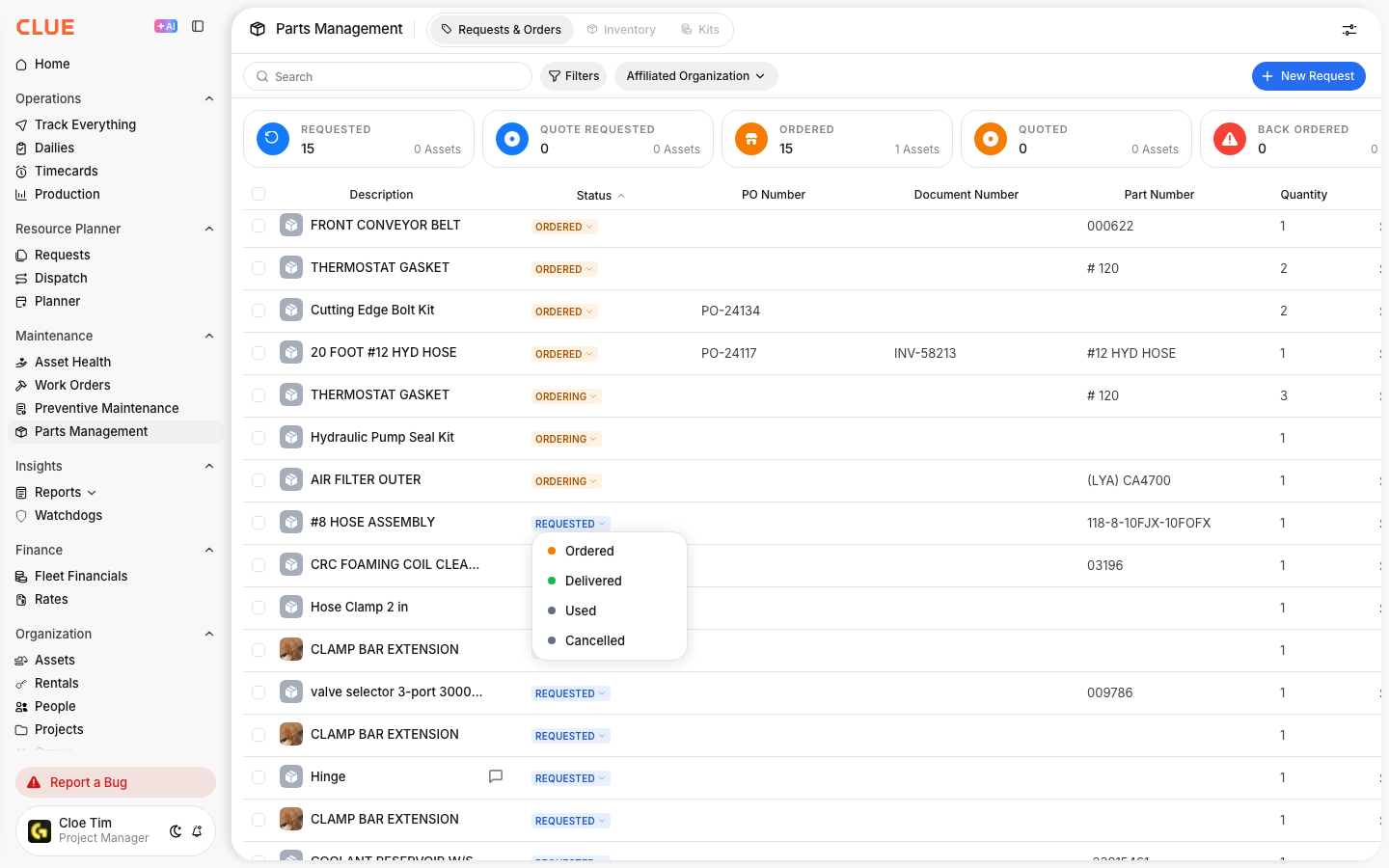This screenshot has width=1389, height=868.
Task: Open the Filters button
Action: (x=573, y=76)
